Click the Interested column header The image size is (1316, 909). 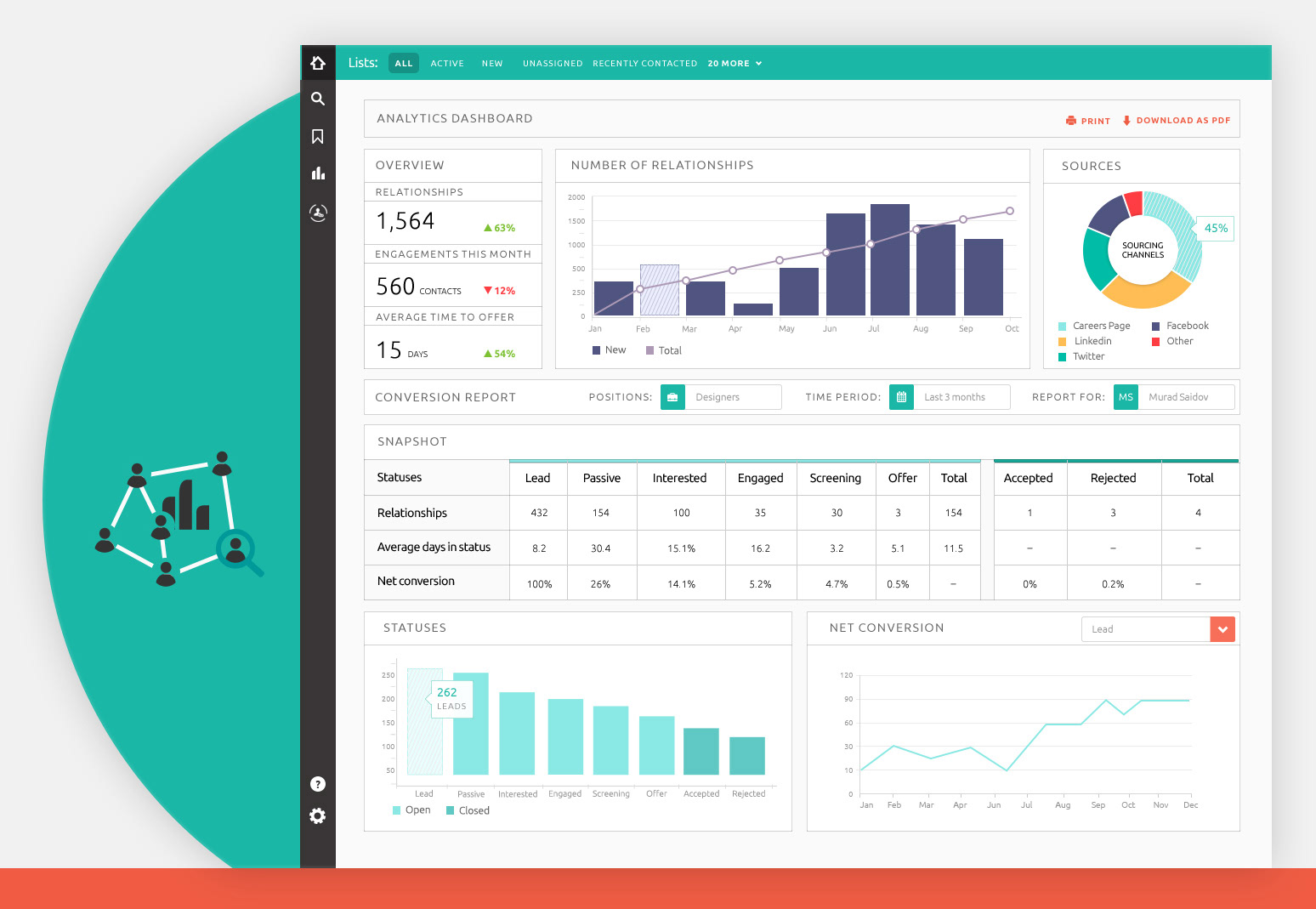pyautogui.click(x=679, y=478)
